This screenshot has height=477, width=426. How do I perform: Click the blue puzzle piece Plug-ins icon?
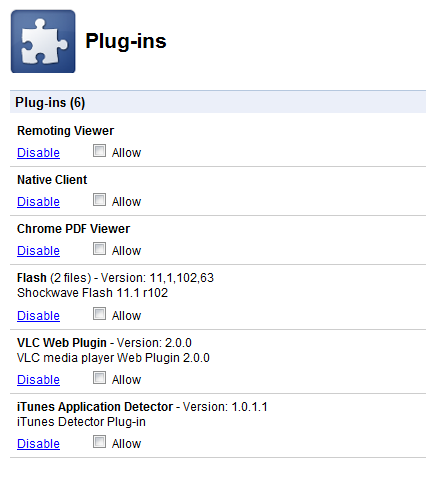coord(43,41)
